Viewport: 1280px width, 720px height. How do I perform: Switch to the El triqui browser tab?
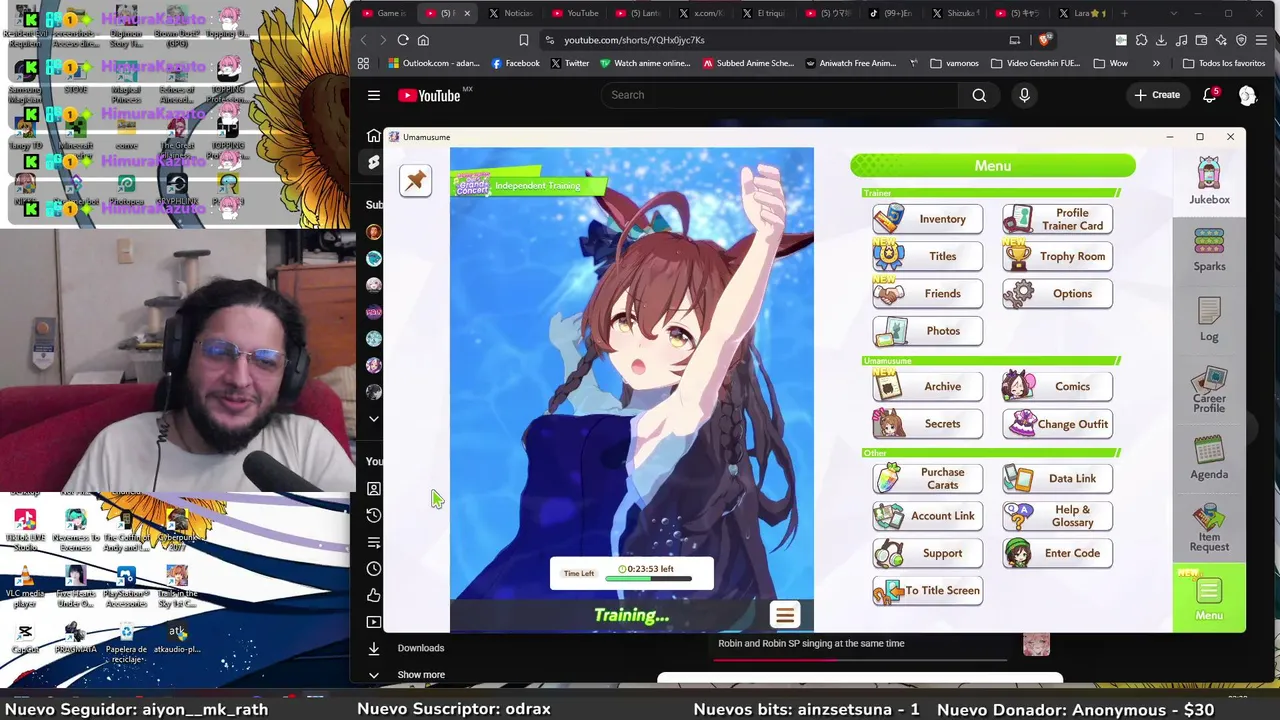[764, 13]
